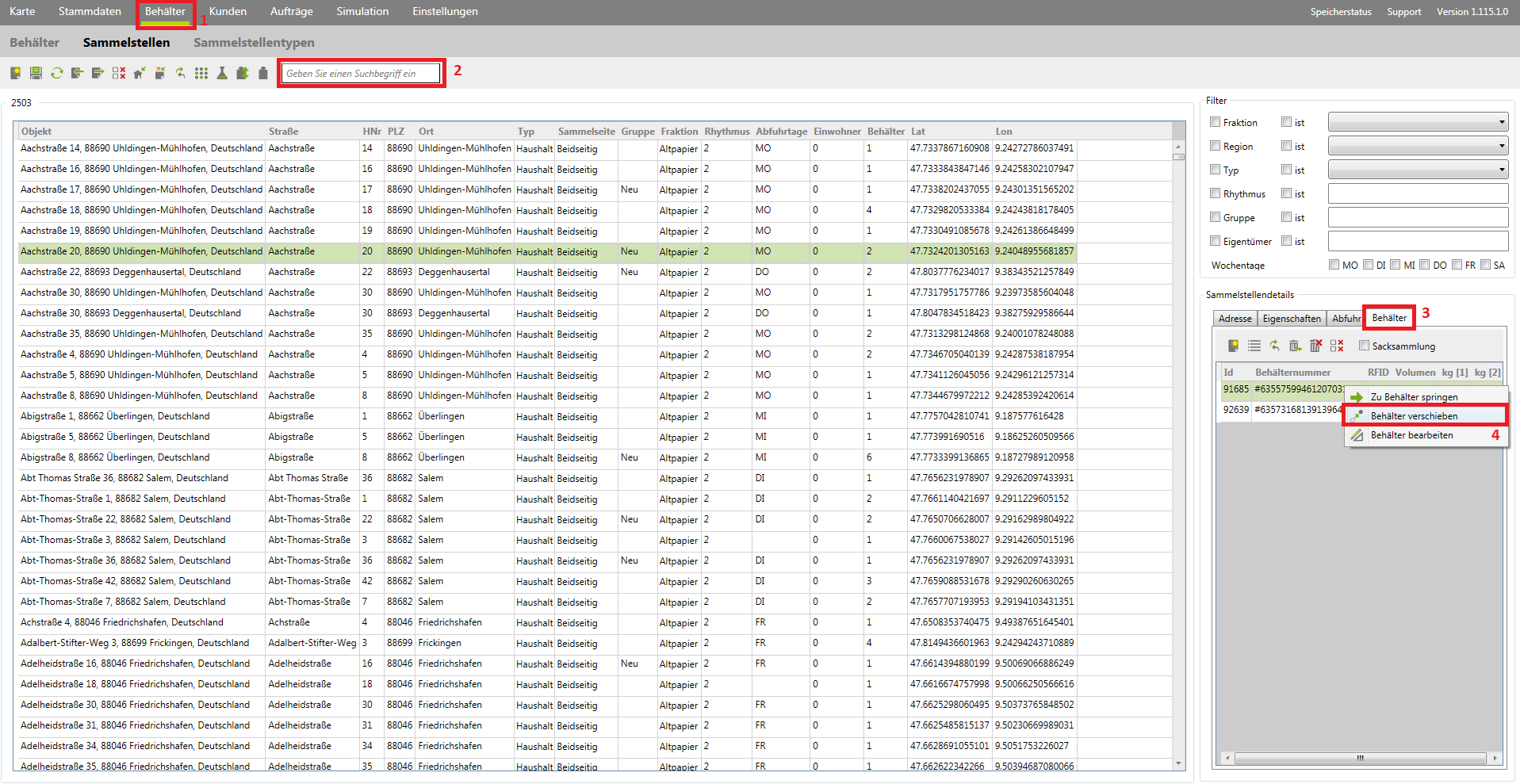The width and height of the screenshot is (1520, 784).
Task: Switch to the Behälter sub-tab below menu bar
Action: tap(34, 42)
